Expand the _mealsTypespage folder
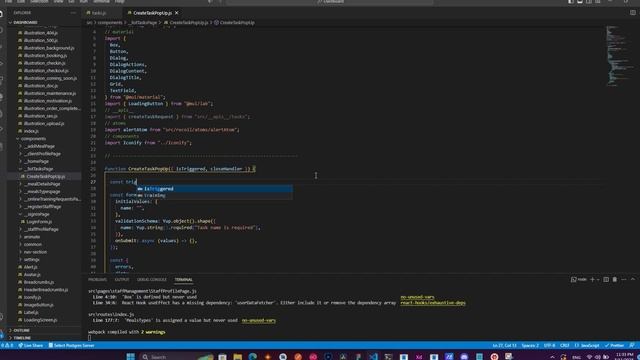The image size is (640, 360). [x=43, y=191]
